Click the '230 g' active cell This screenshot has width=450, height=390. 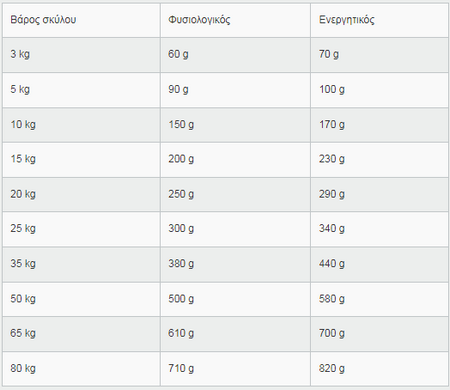coord(379,160)
